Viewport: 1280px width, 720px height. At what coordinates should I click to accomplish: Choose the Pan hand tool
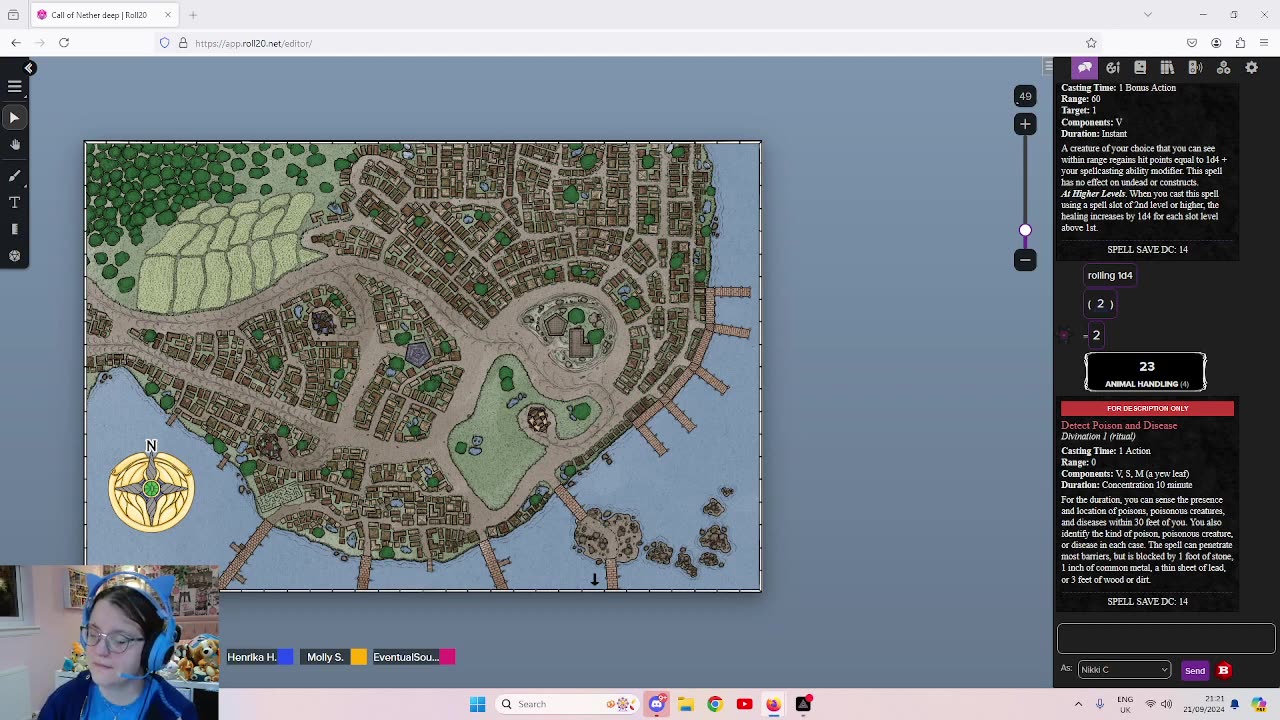coord(15,145)
